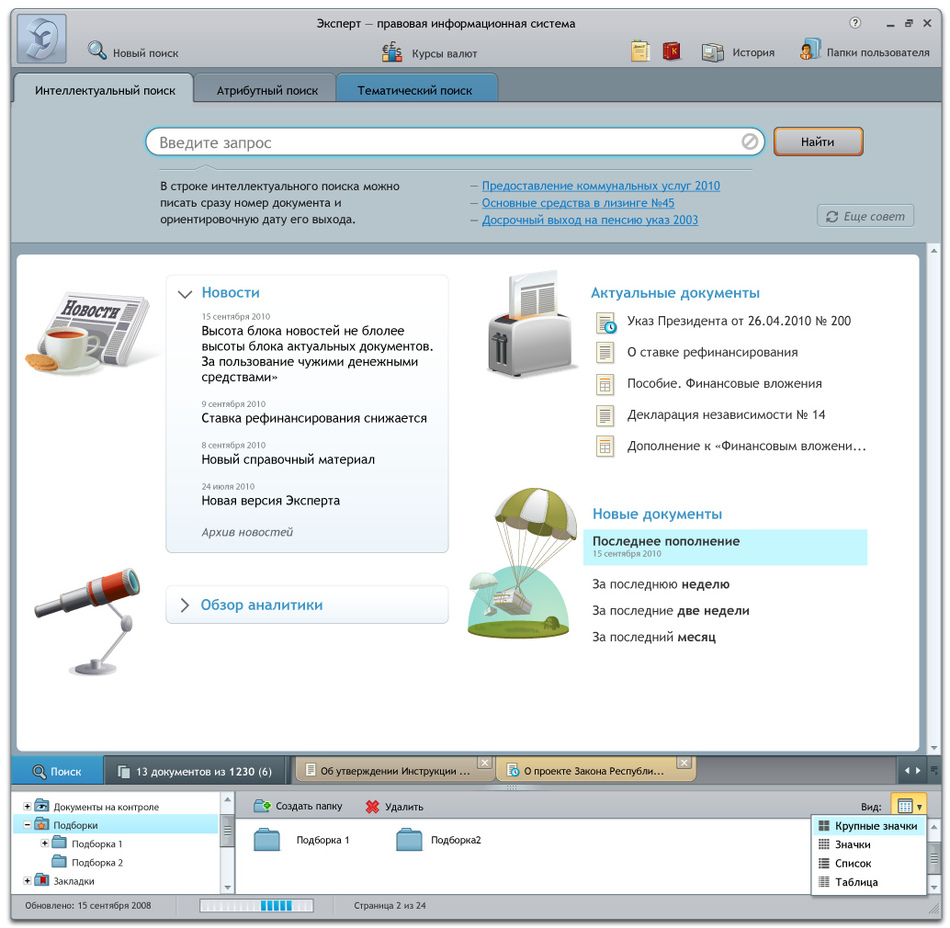The height and width of the screenshot is (928, 950).
Task: Select Таблица from the view menu
Action: tap(857, 882)
